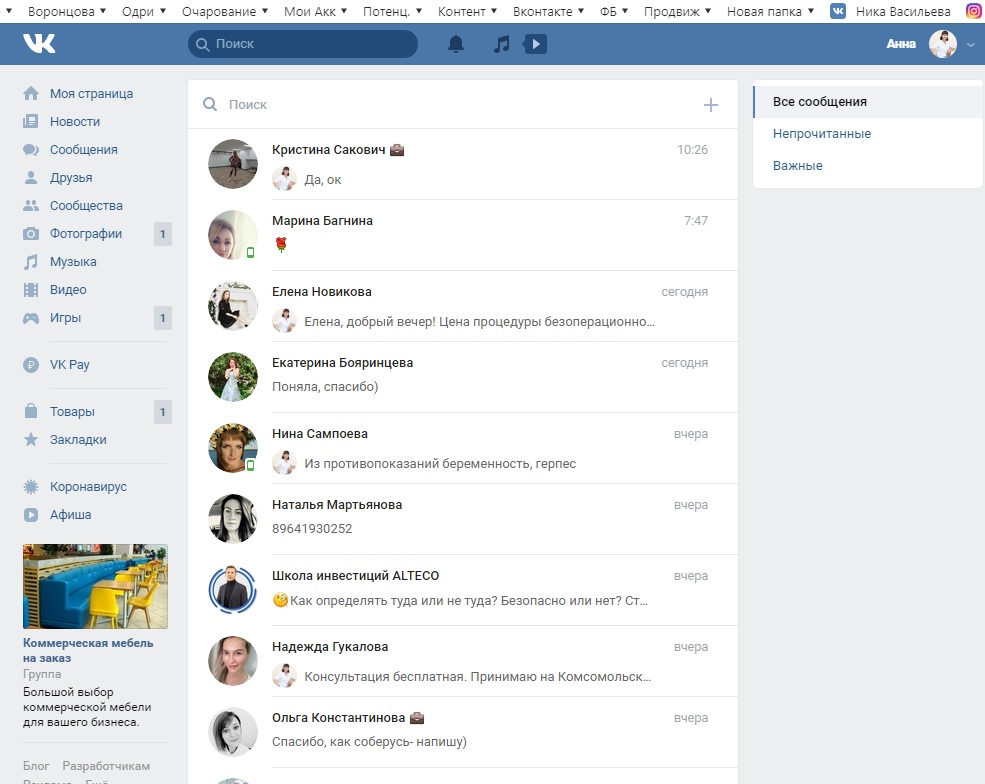Open ФБ bookmark folder
Image resolution: width=985 pixels, height=784 pixels.
coord(614,11)
